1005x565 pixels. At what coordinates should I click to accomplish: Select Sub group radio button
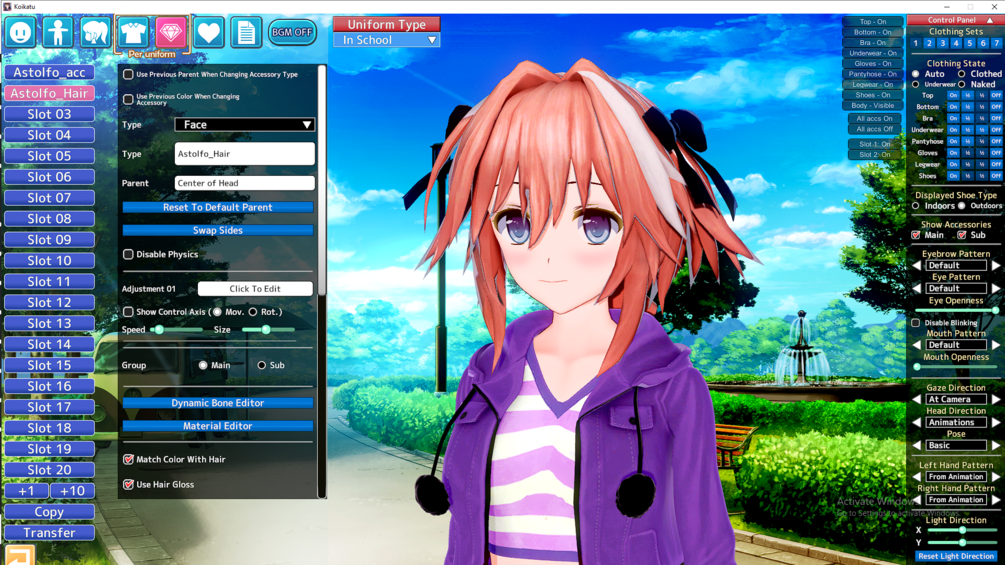pyautogui.click(x=262, y=365)
